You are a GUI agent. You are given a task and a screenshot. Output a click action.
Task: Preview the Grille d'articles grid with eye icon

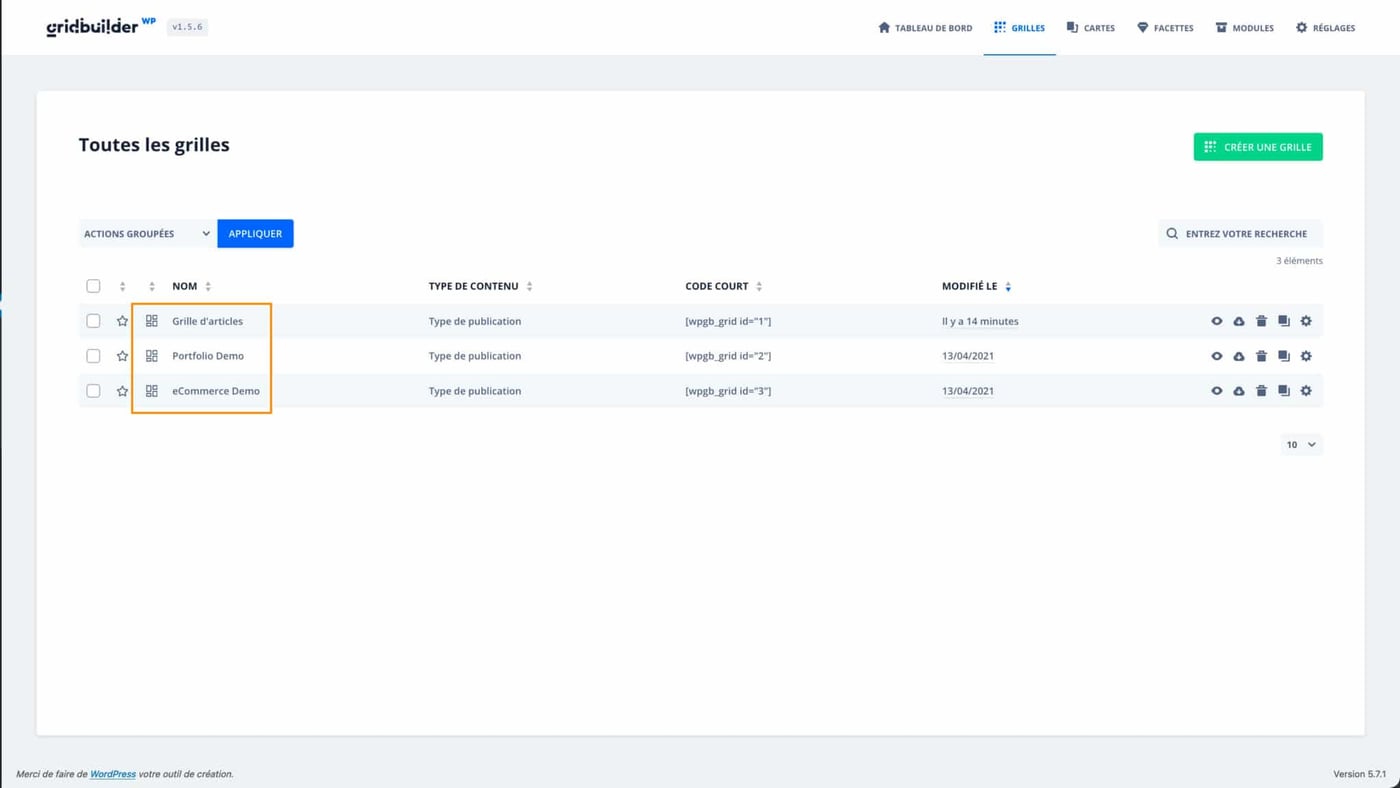click(1216, 321)
